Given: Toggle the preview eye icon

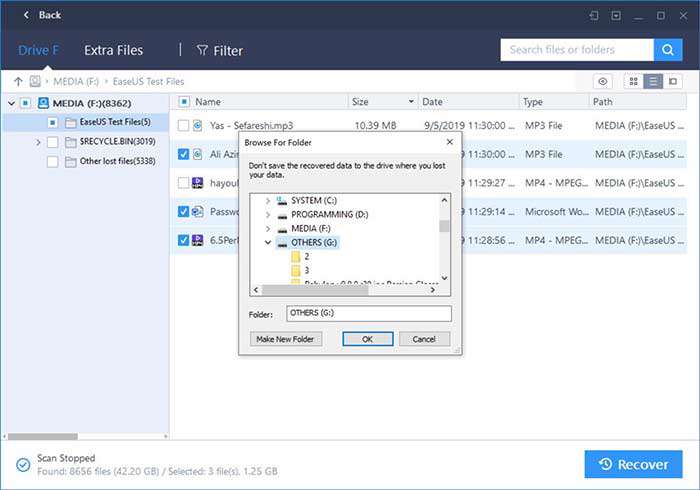Looking at the screenshot, I should pyautogui.click(x=603, y=81).
